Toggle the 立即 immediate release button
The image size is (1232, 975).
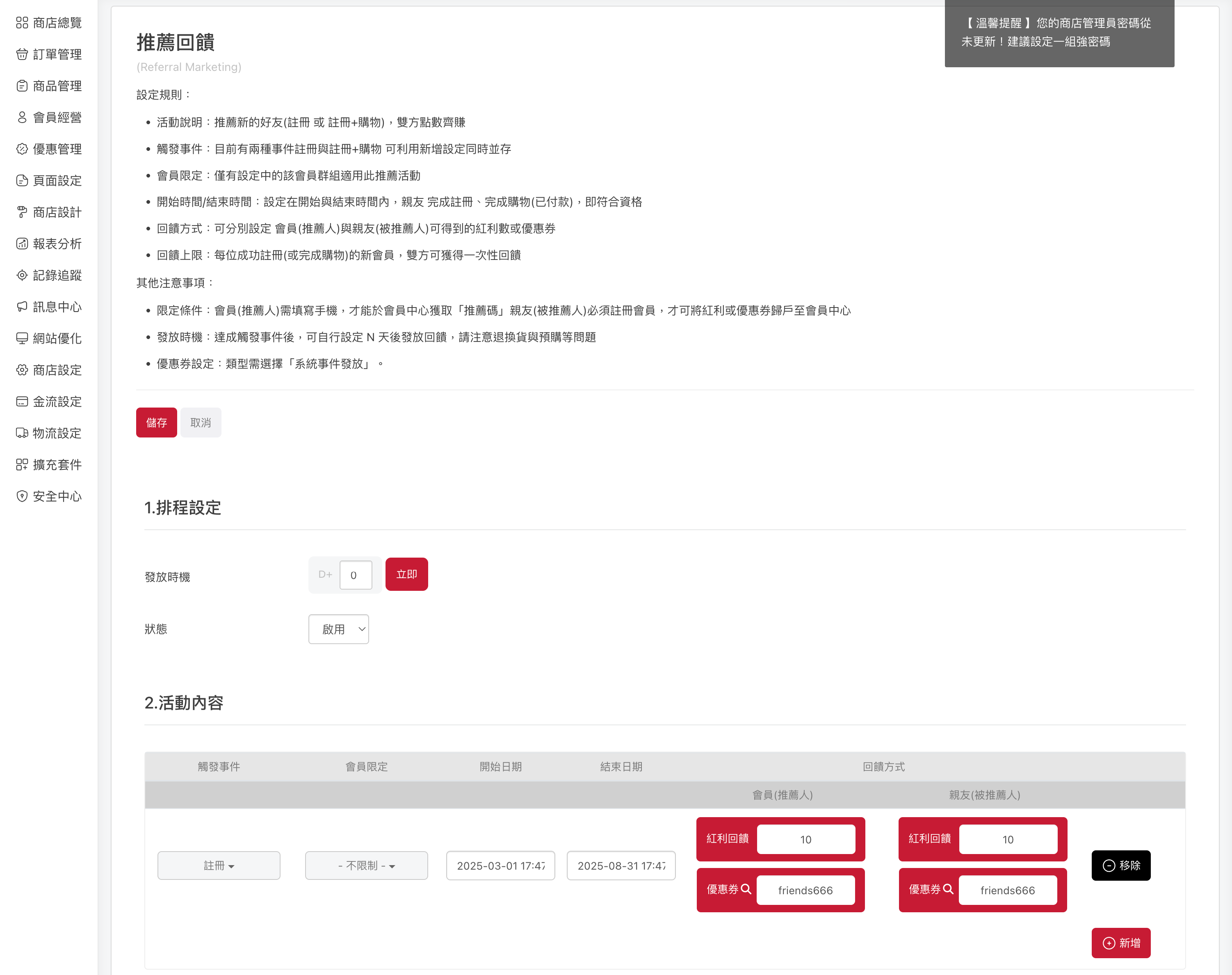(x=406, y=574)
